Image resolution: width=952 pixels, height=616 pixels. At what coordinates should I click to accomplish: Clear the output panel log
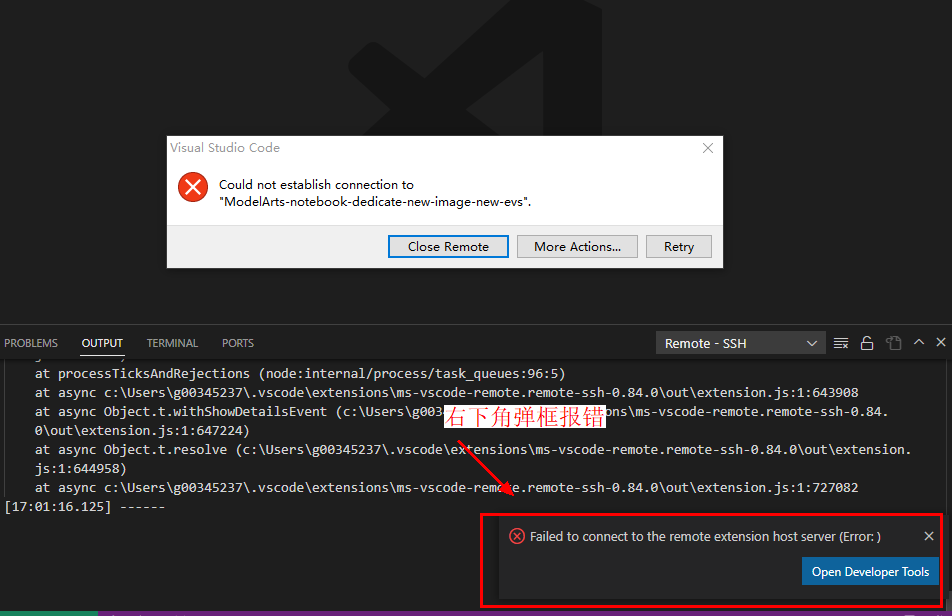(841, 344)
